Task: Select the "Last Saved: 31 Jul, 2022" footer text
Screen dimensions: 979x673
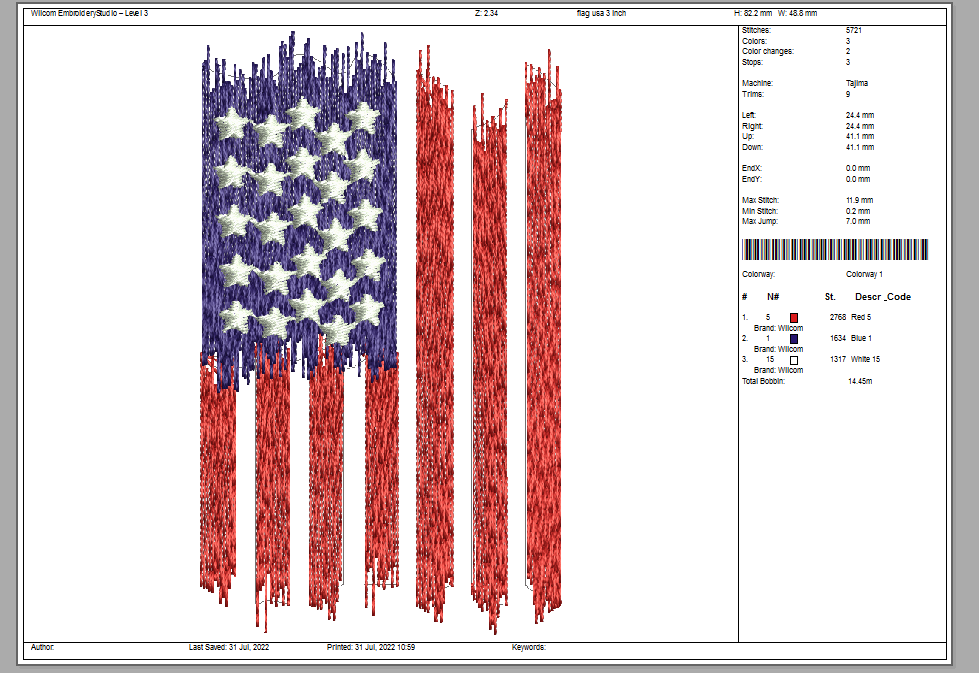Action: pos(229,647)
